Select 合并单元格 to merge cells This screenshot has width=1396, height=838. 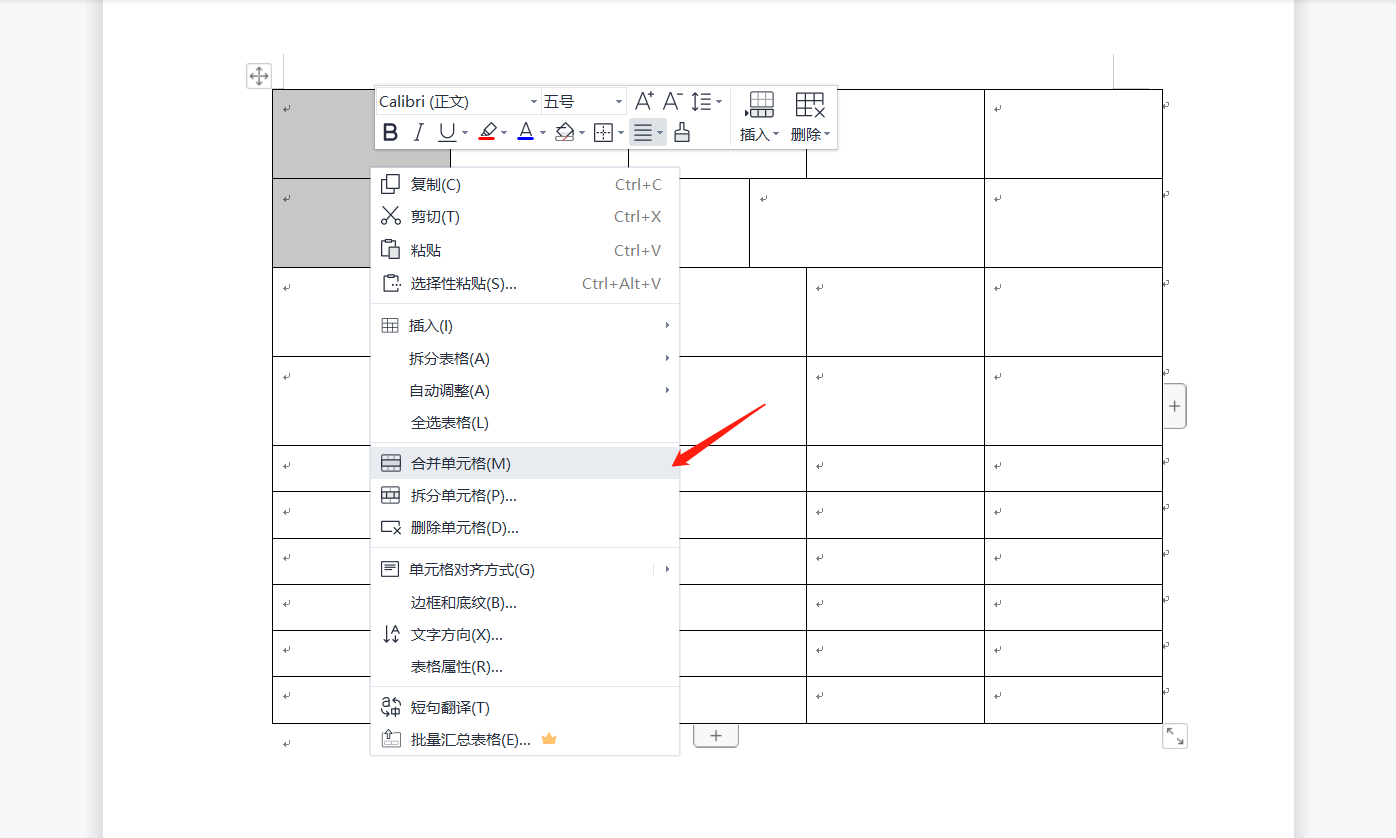click(x=460, y=462)
